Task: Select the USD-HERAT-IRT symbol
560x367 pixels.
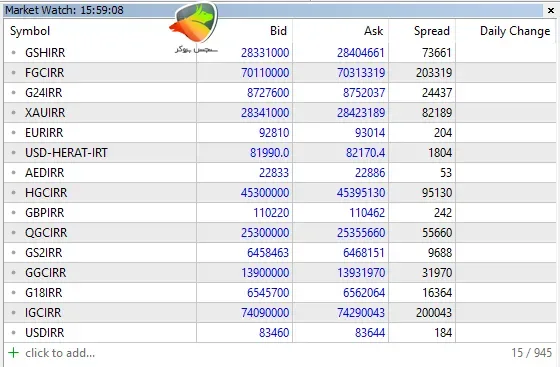Action: click(x=66, y=153)
